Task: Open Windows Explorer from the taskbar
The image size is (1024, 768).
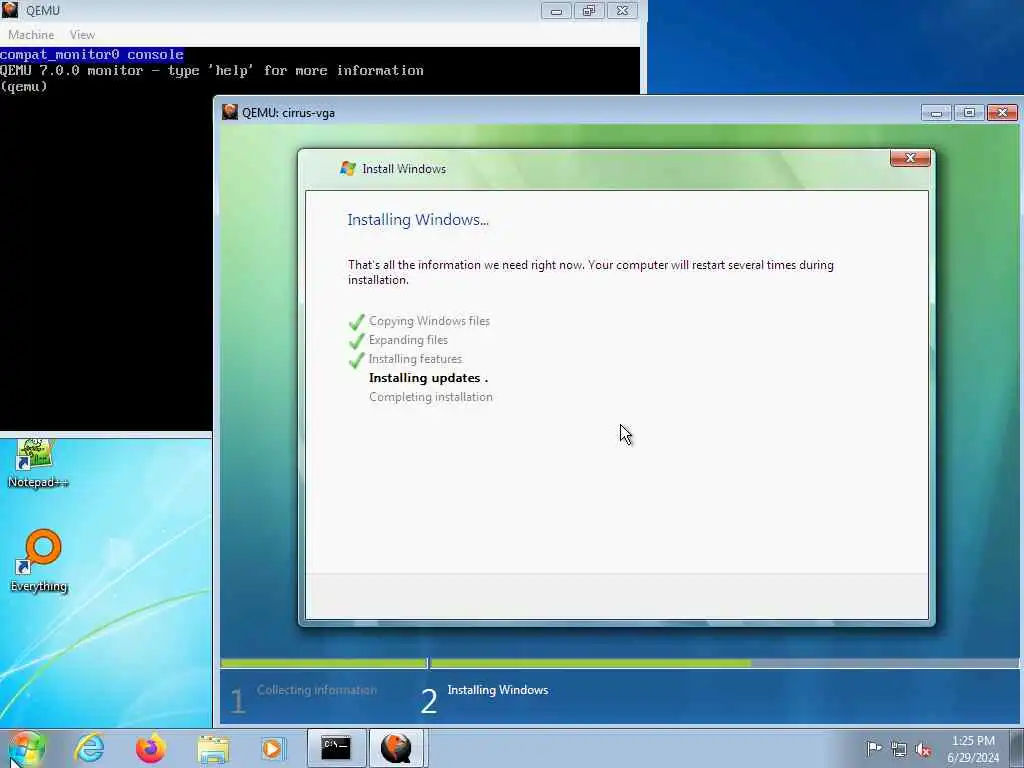Action: point(213,748)
